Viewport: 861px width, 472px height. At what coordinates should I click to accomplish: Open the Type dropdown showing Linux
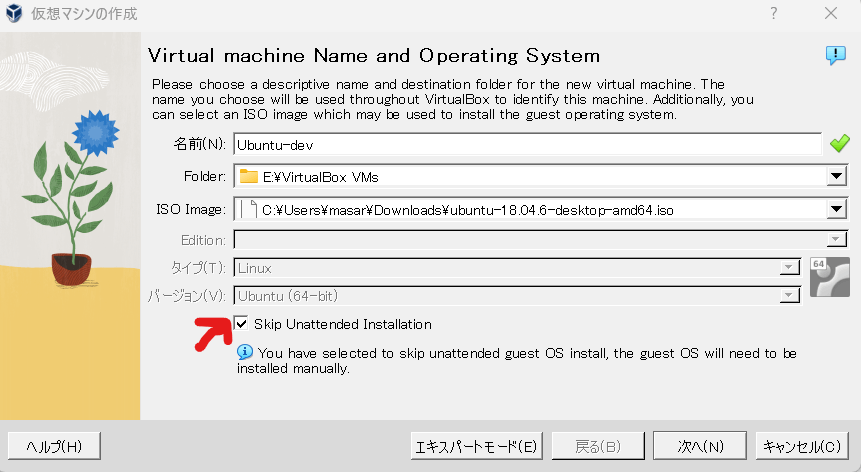[x=789, y=267]
